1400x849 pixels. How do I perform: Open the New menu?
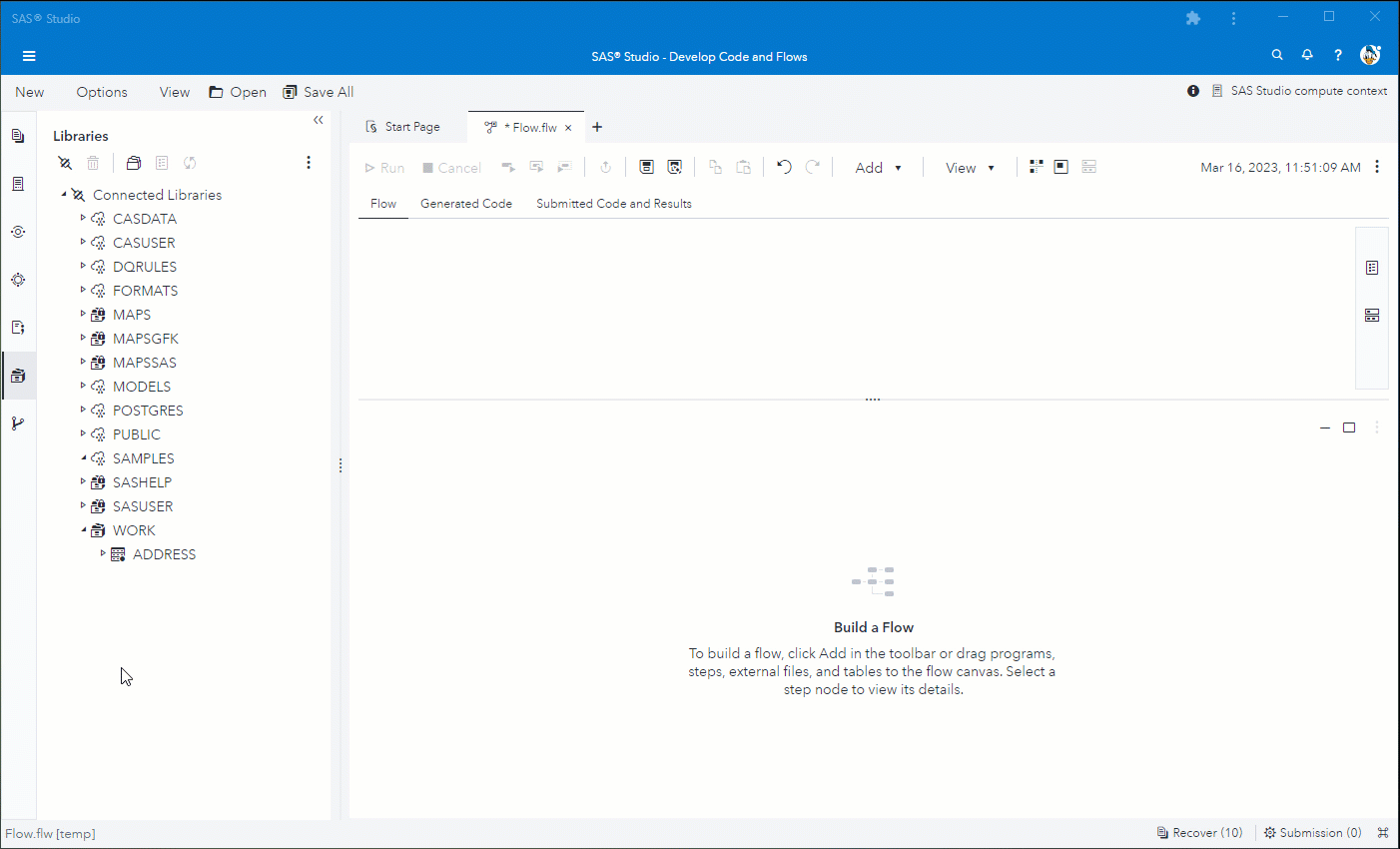pyautogui.click(x=30, y=92)
